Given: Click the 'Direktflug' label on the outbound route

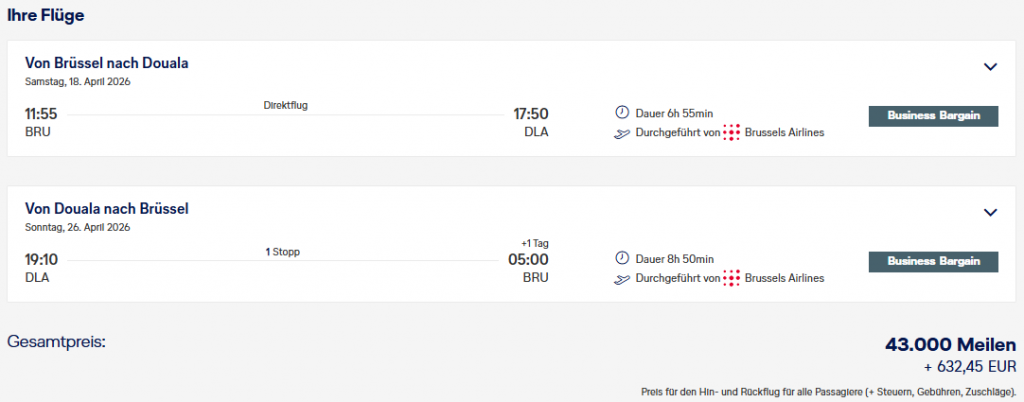Looking at the screenshot, I should pyautogui.click(x=285, y=105).
